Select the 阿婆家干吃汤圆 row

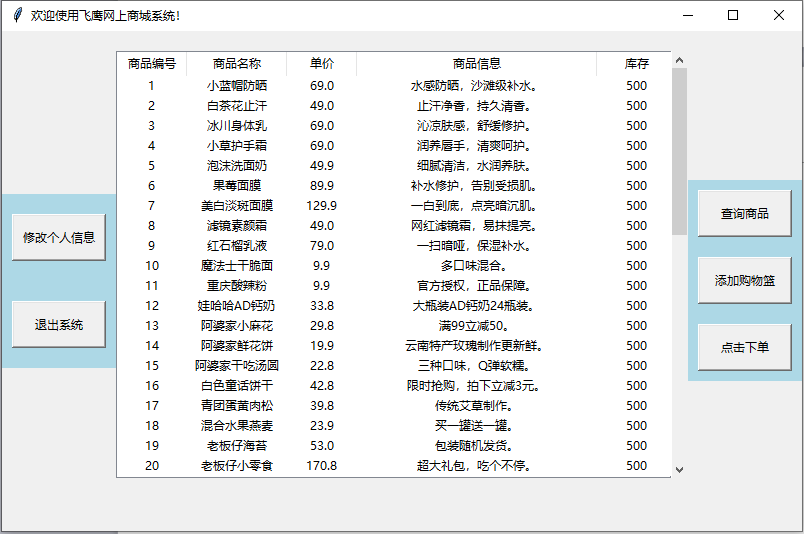point(394,366)
